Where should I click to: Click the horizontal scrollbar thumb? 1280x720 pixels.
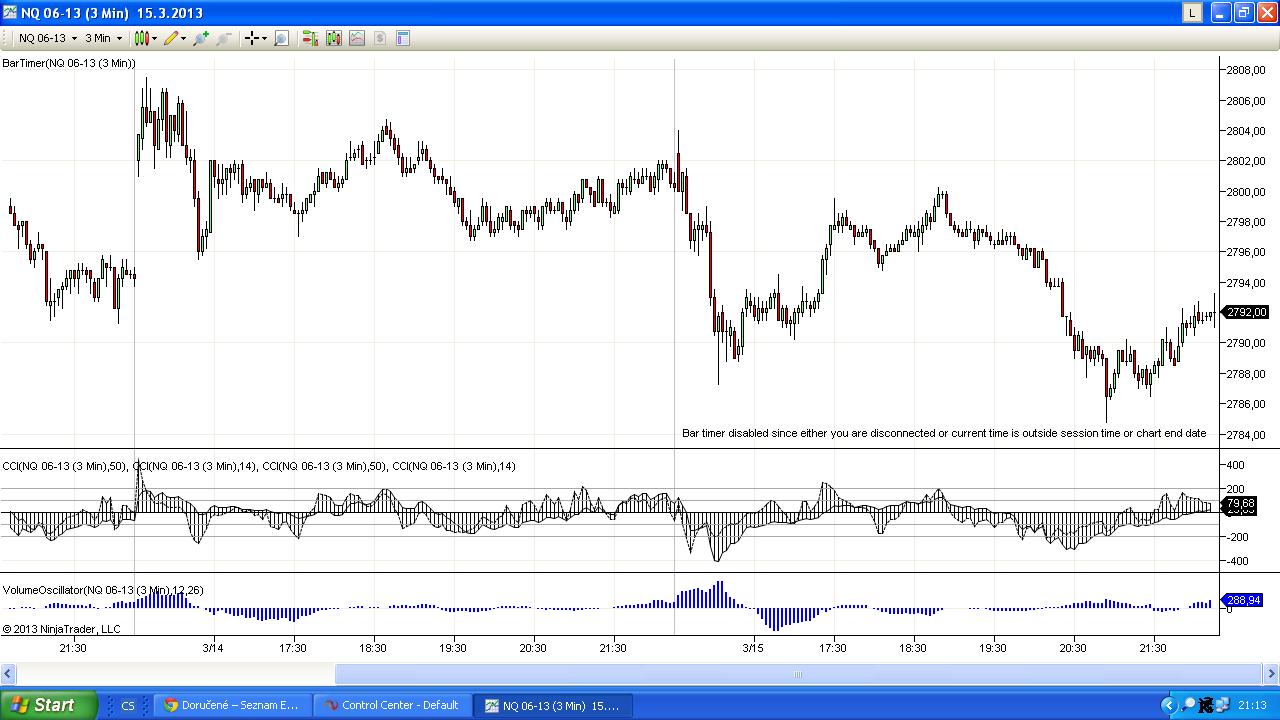coord(798,674)
